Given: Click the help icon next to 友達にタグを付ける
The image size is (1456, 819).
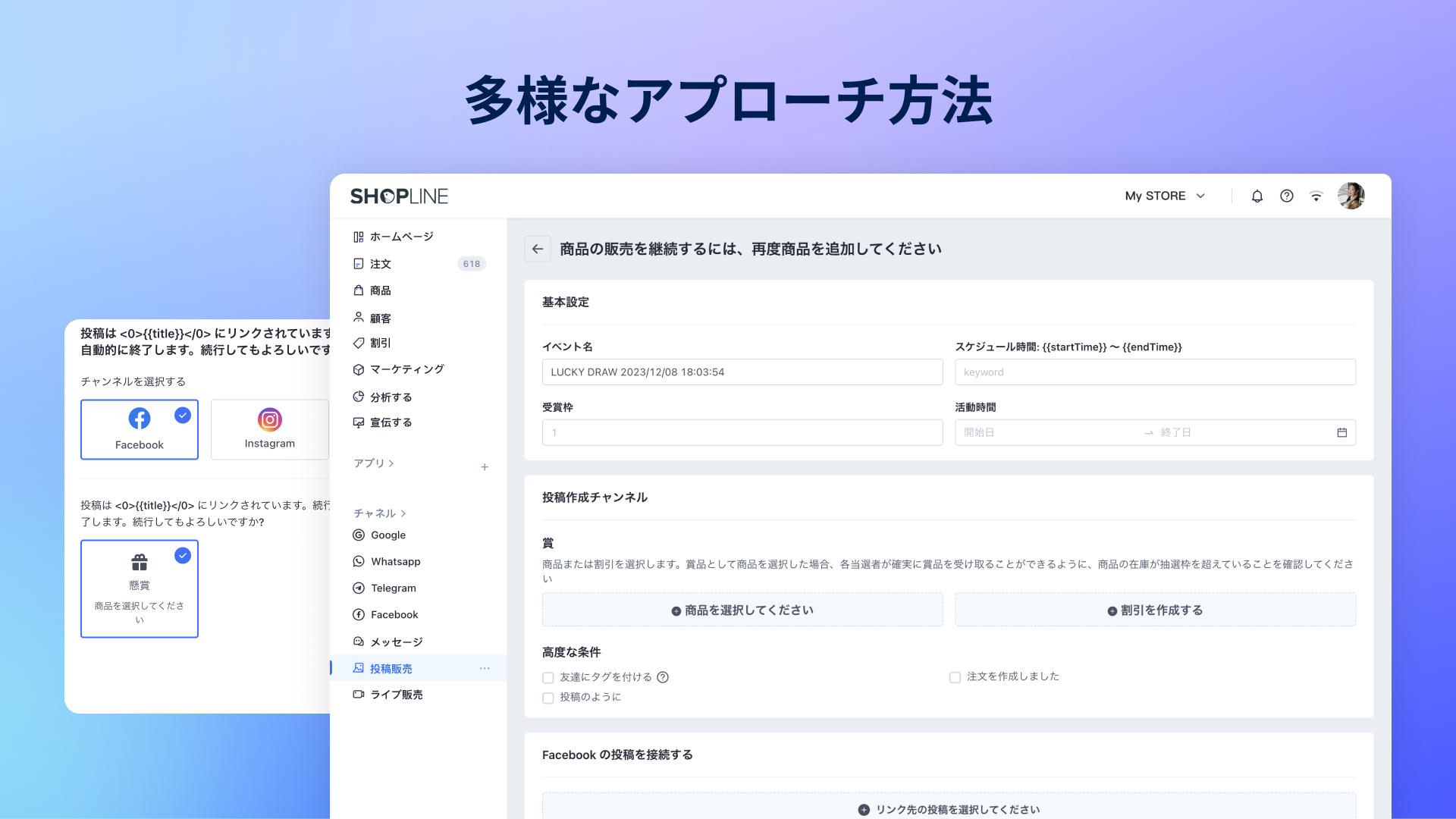Looking at the screenshot, I should click(663, 677).
